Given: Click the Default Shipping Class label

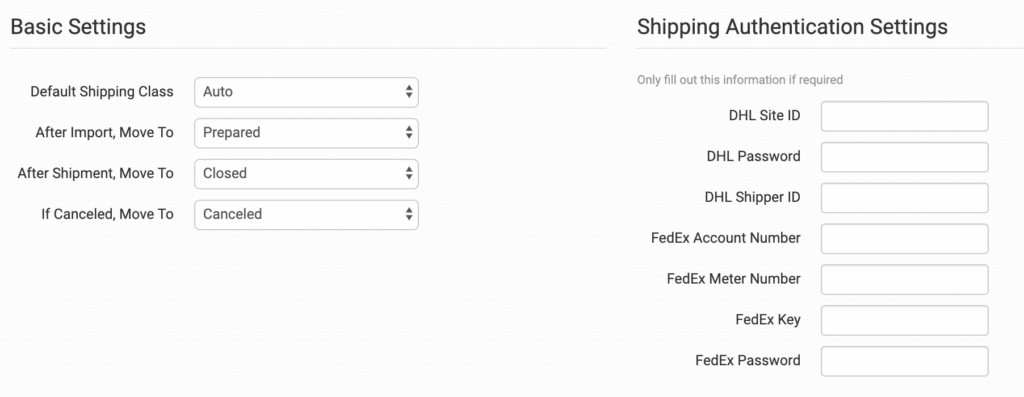Looking at the screenshot, I should (x=102, y=91).
